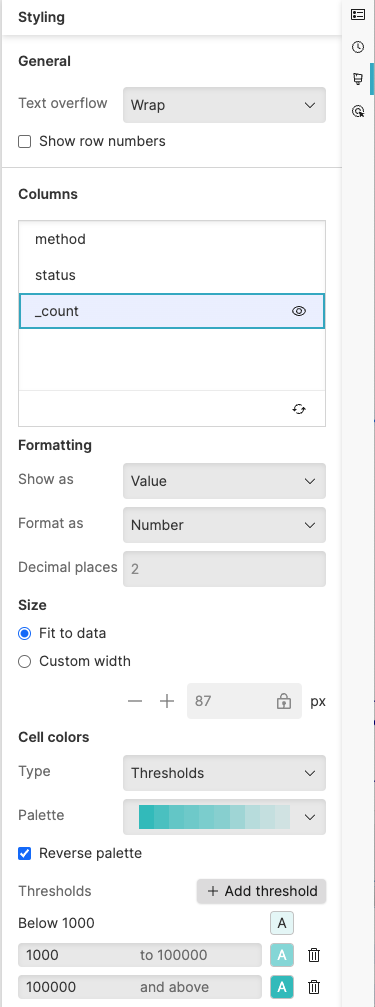Open the interactions cursor icon in sidebar
Screen dimensions: 375x1007
tap(358, 112)
